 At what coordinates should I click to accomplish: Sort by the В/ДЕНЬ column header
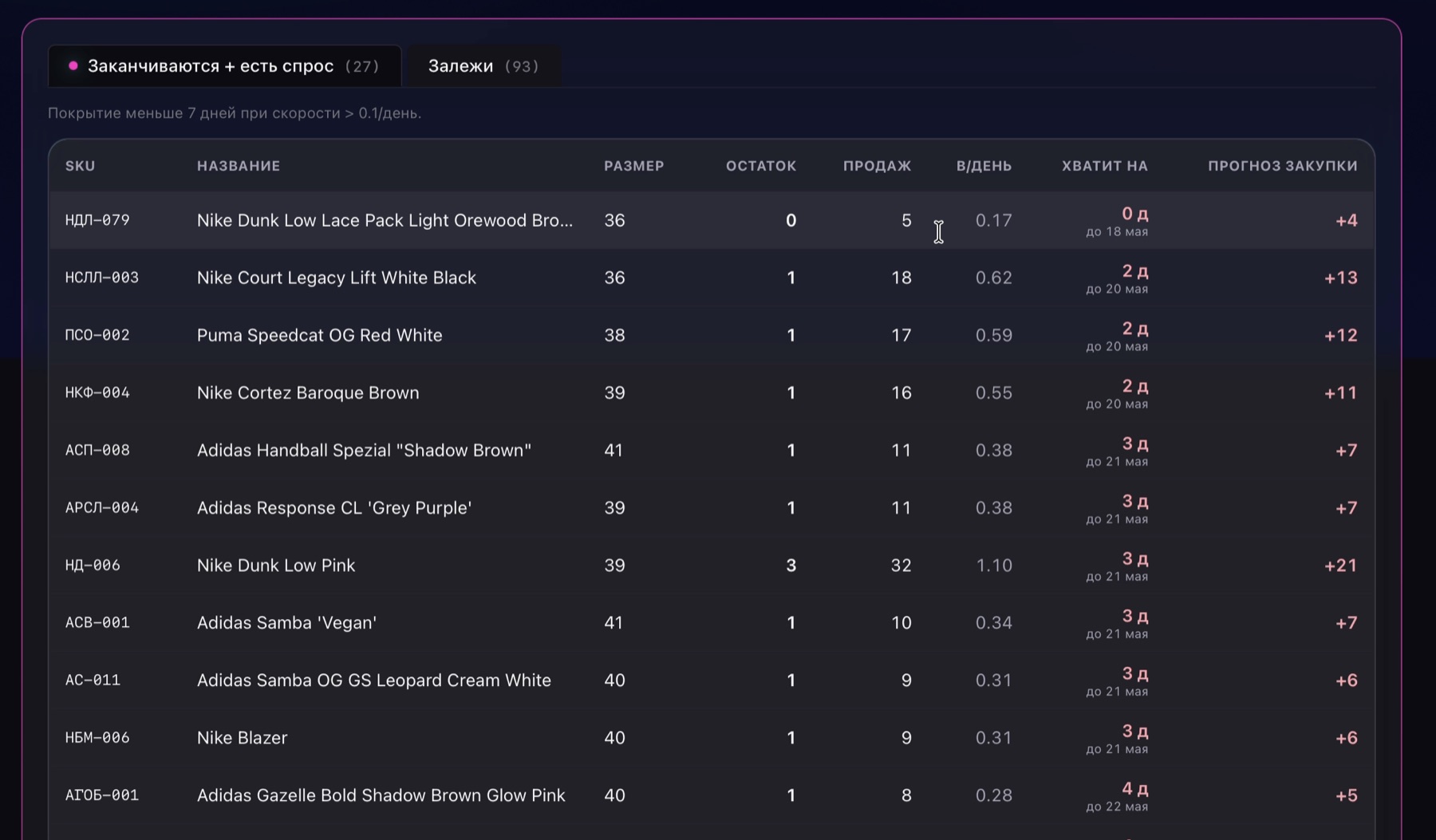(984, 166)
